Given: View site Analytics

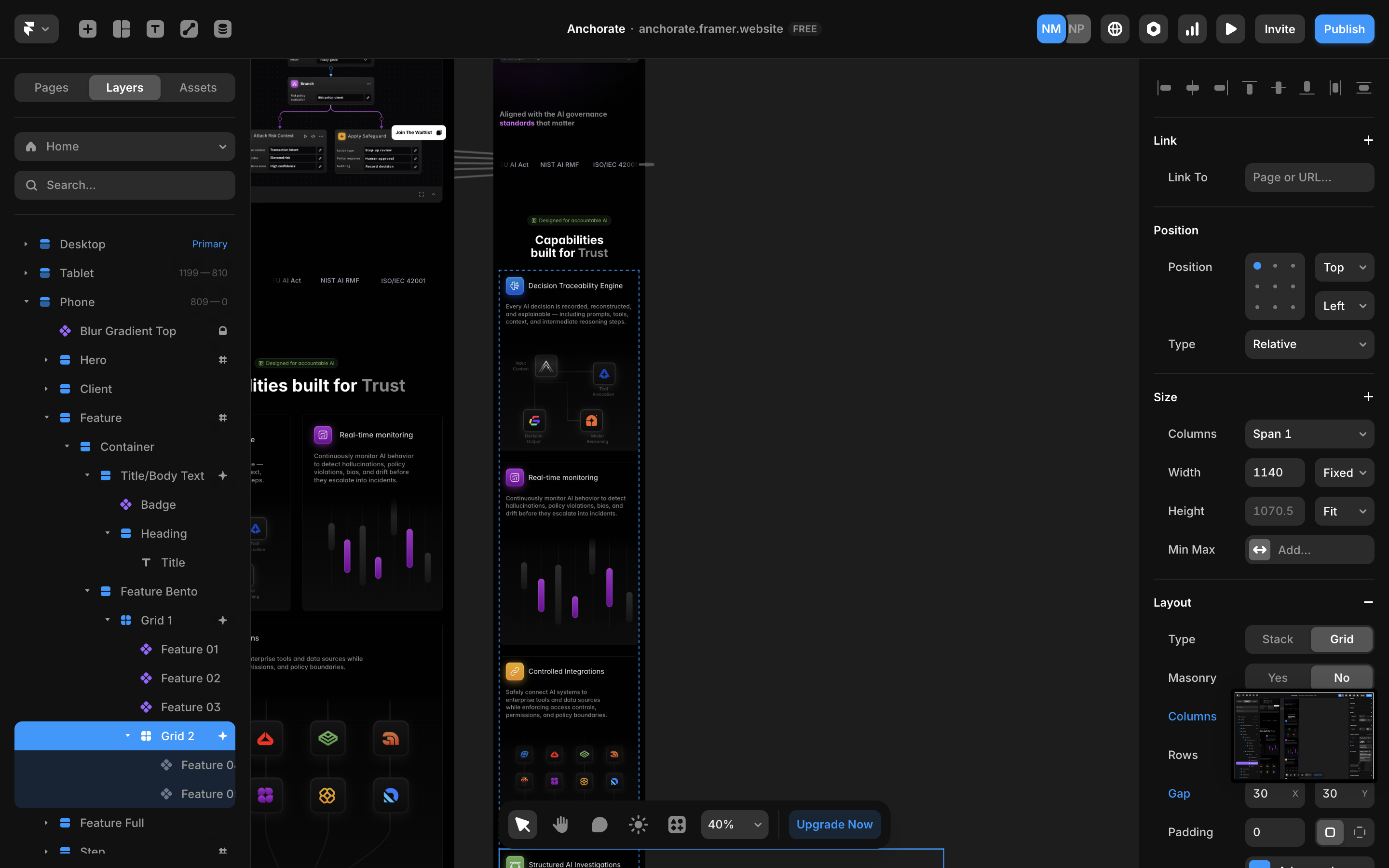Looking at the screenshot, I should point(1192,29).
